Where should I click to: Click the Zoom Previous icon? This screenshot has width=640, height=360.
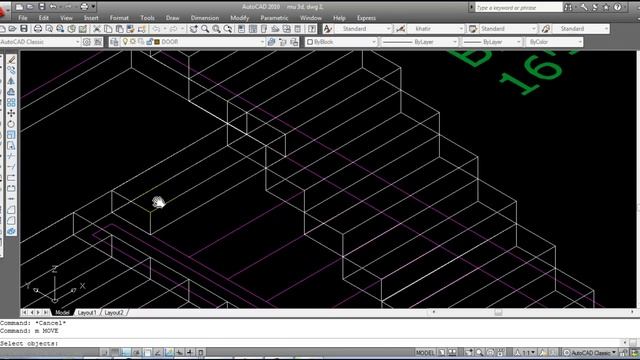click(x=228, y=29)
